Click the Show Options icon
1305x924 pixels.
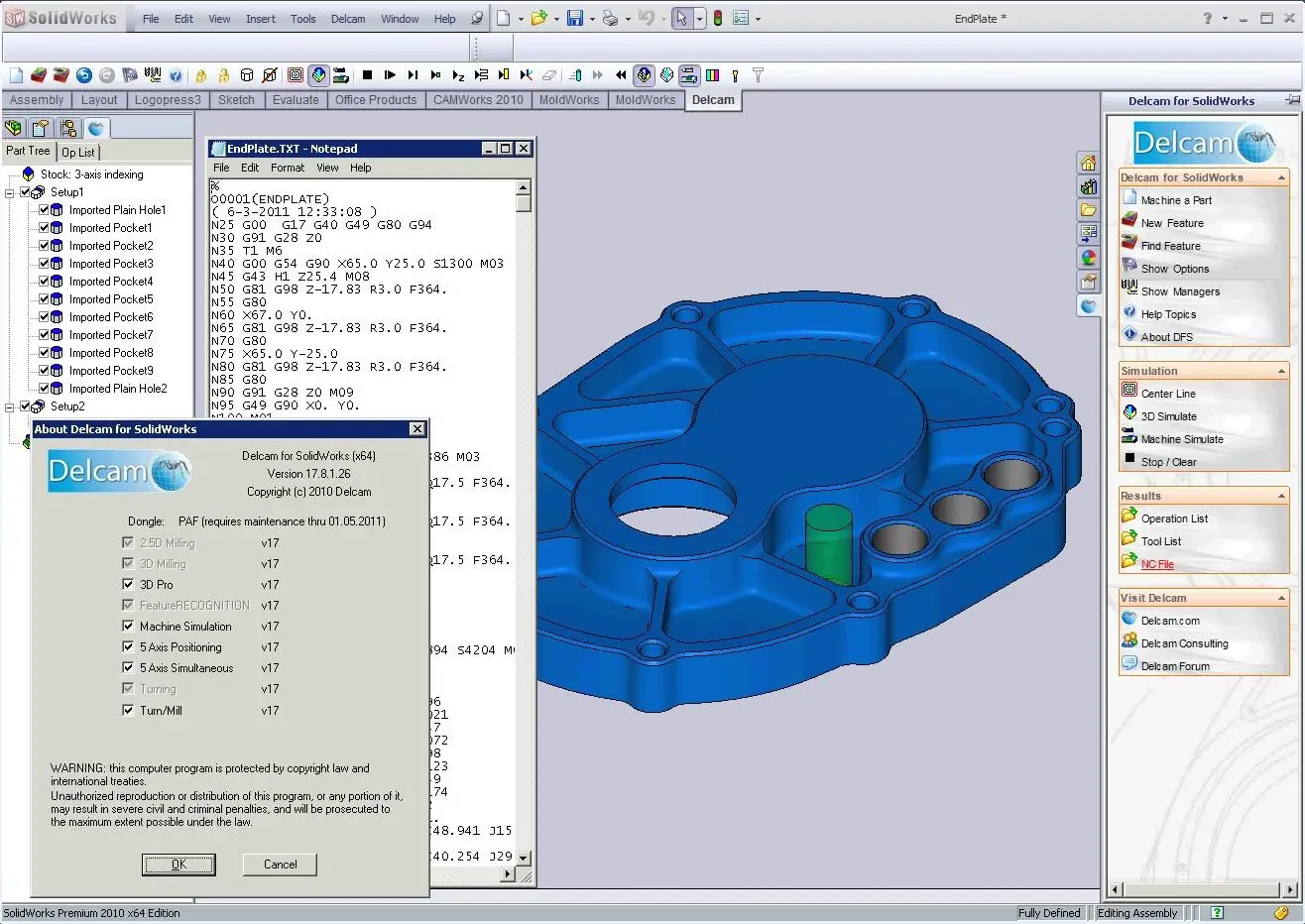pos(1129,267)
